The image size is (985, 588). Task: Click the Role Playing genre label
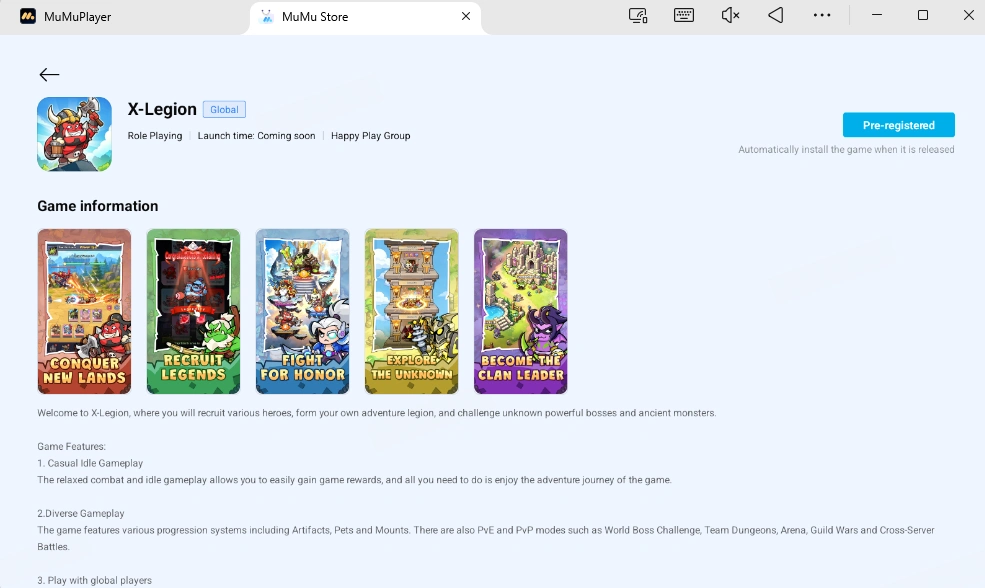tap(155, 136)
